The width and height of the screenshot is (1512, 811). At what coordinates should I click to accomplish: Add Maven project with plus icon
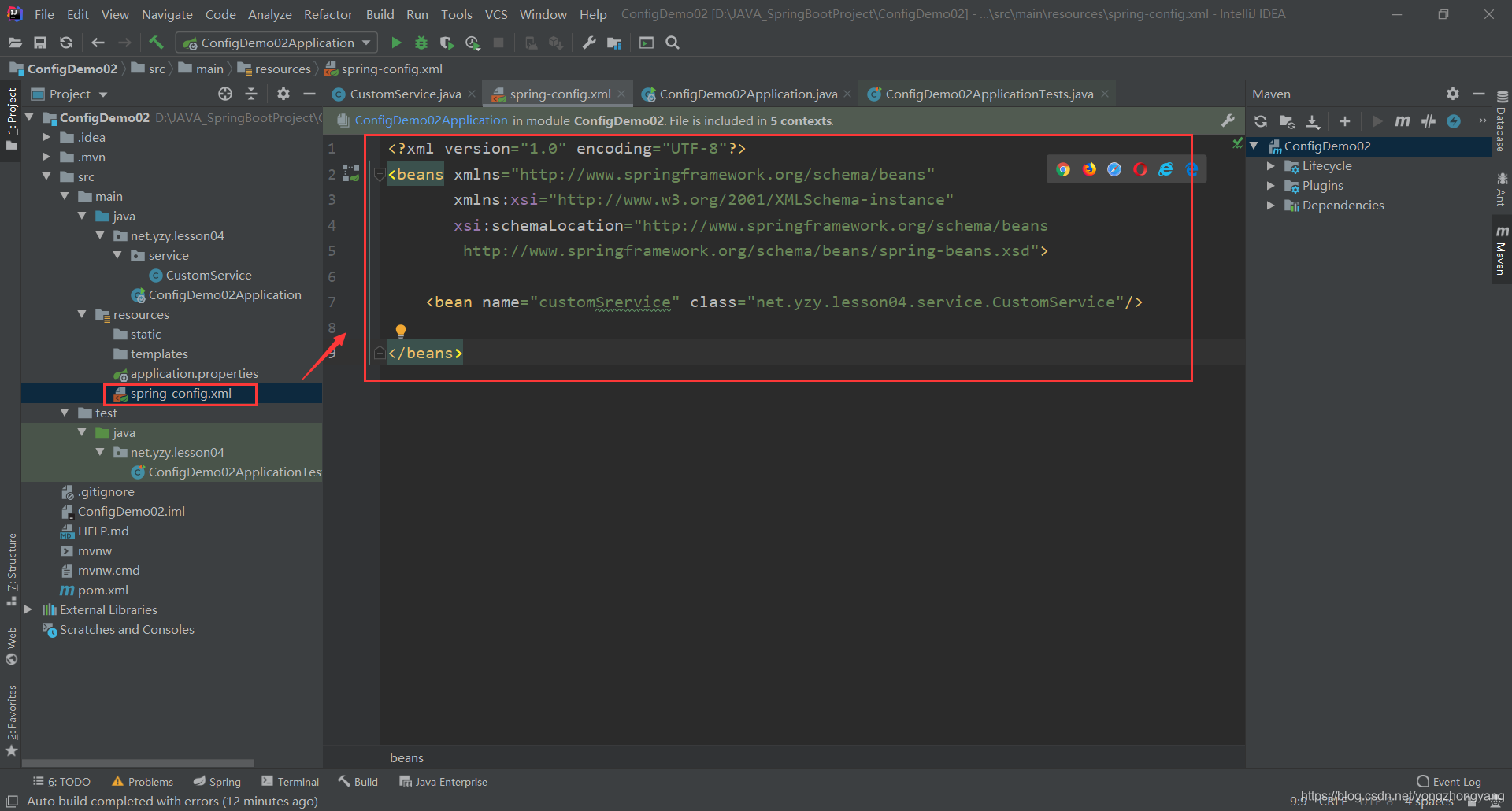pos(1345,121)
